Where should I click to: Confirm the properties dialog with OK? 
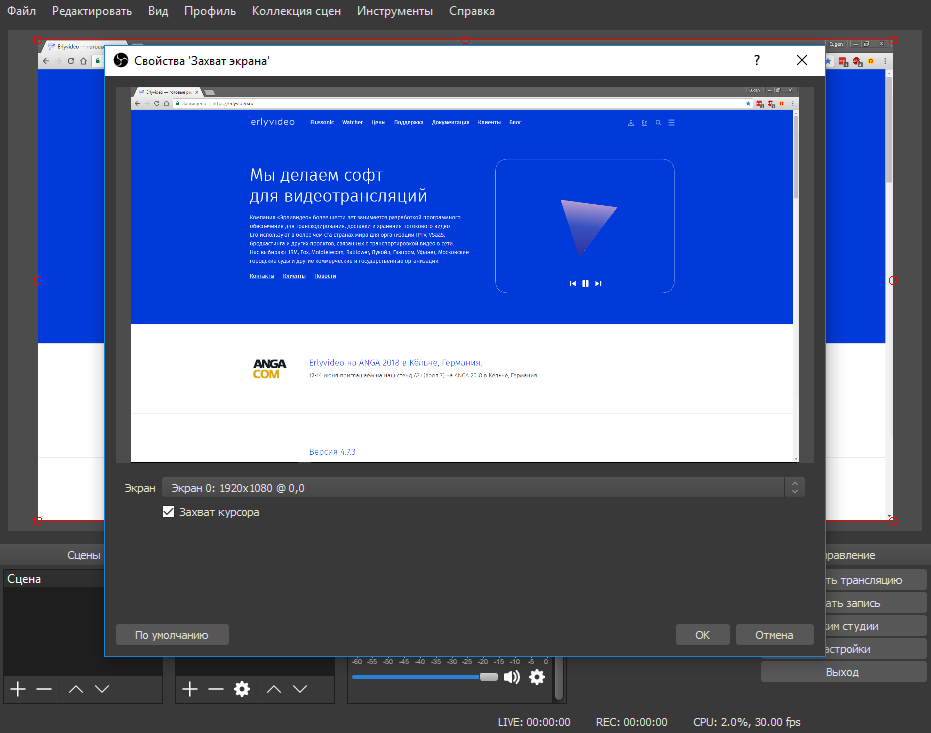[702, 635]
